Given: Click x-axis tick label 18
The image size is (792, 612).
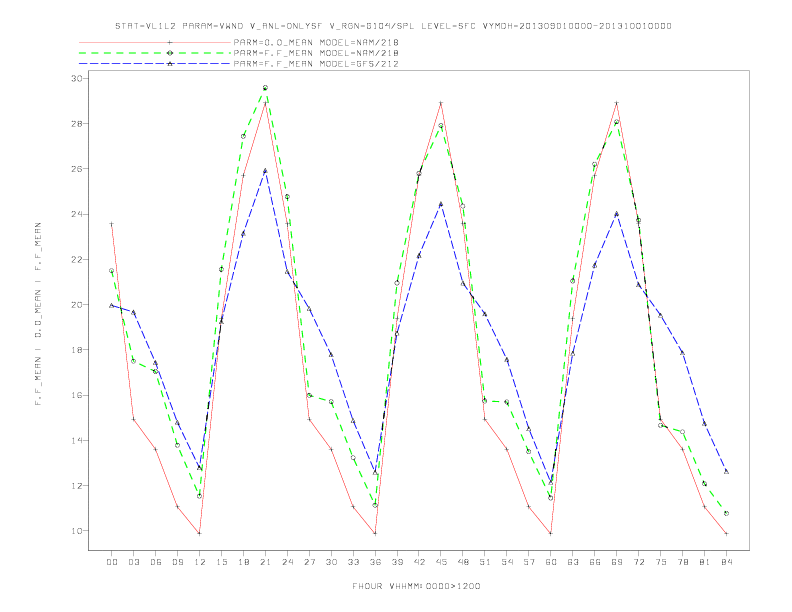Looking at the screenshot, I should (x=243, y=562).
